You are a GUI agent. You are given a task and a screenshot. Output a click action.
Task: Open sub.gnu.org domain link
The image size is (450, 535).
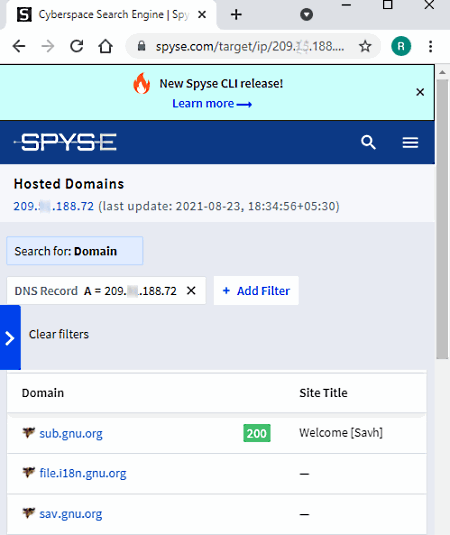(71, 433)
